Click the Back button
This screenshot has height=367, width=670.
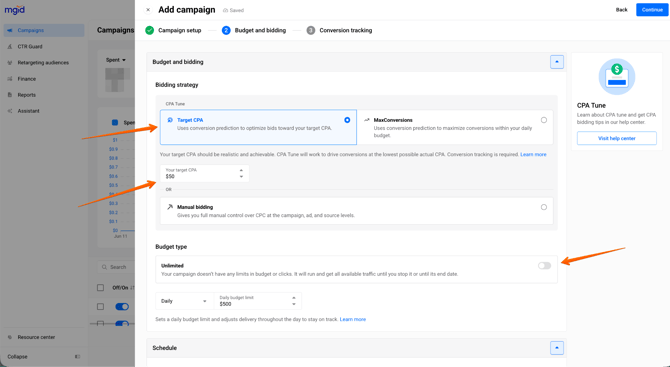(x=621, y=10)
